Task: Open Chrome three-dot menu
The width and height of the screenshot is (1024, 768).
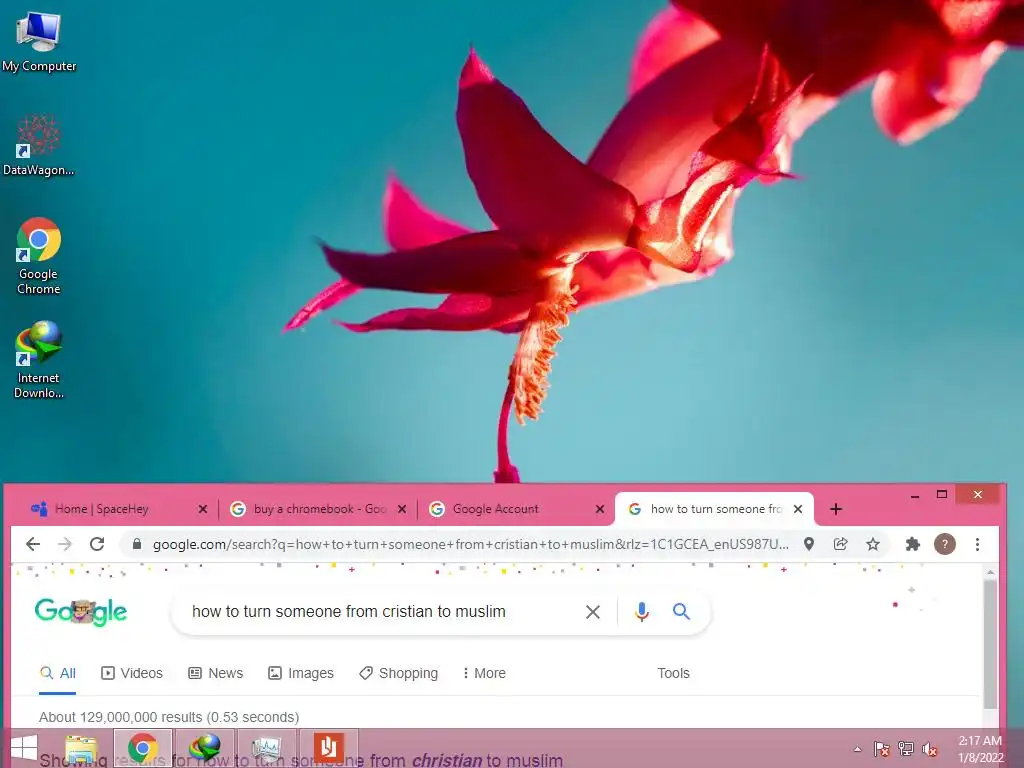Action: click(x=977, y=544)
